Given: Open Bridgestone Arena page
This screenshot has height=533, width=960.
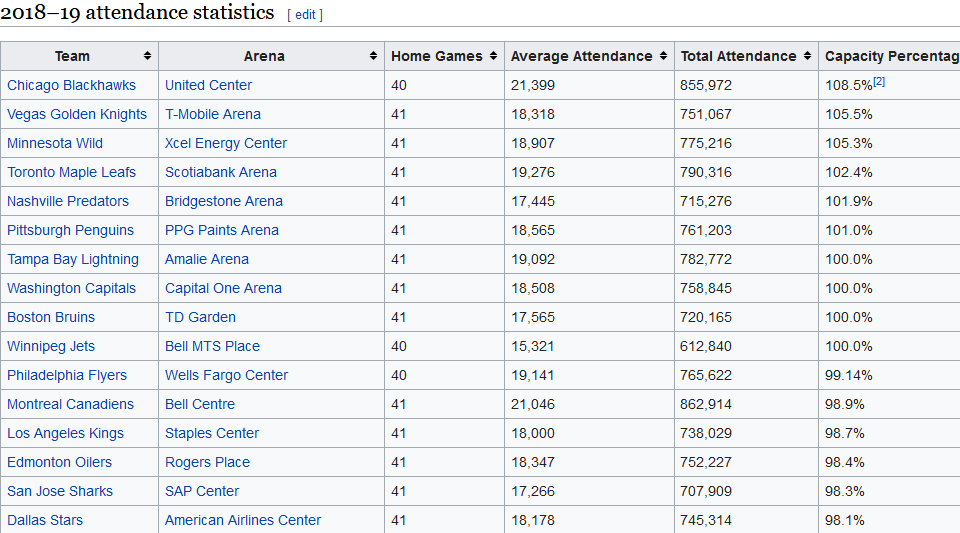Looking at the screenshot, I should tap(224, 201).
